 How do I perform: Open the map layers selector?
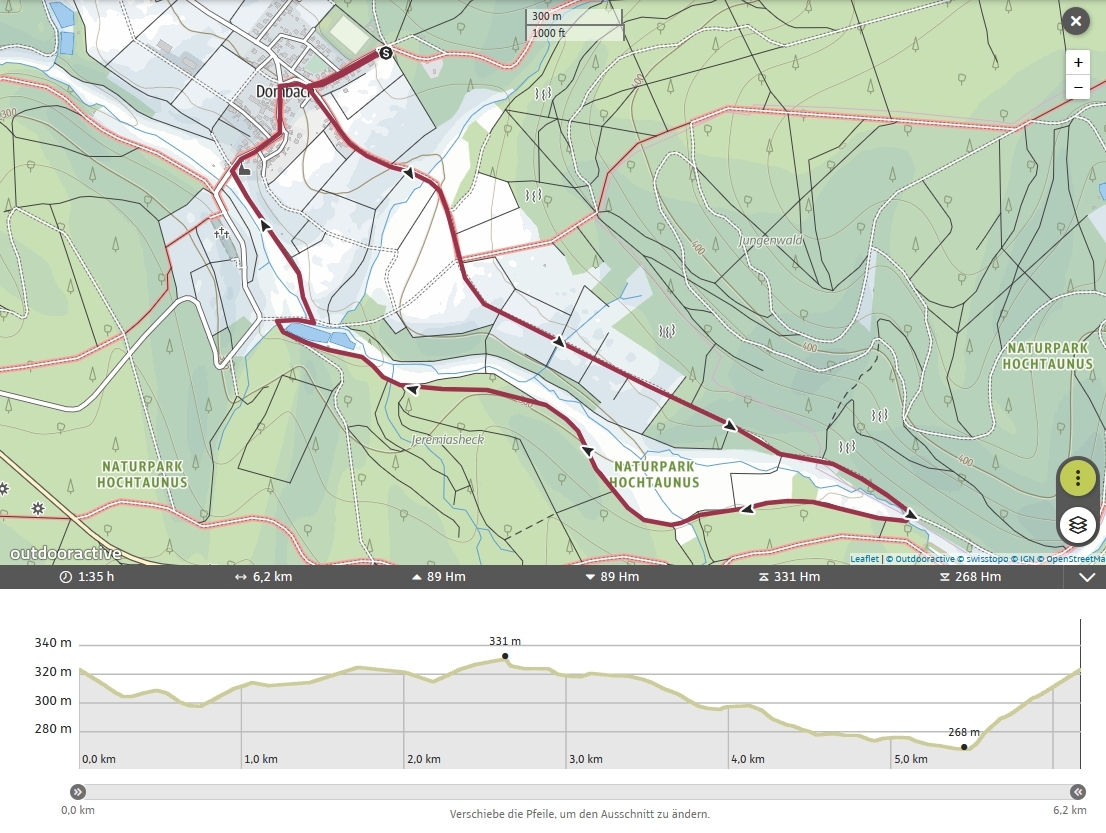1077,524
